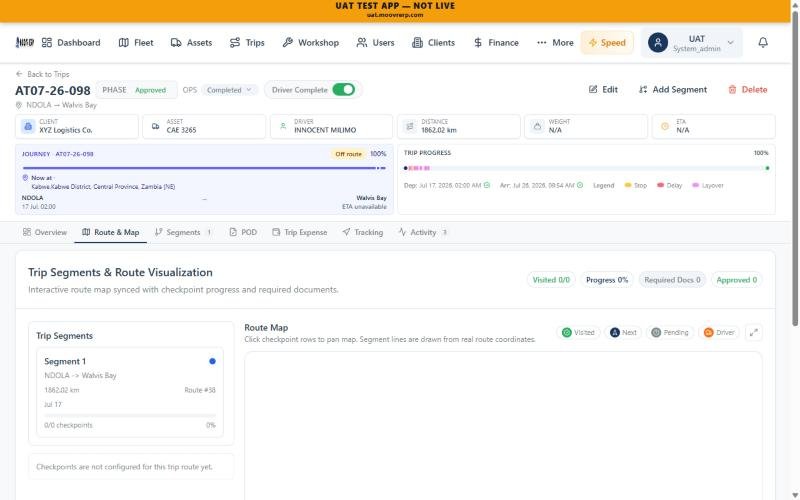Click the trip ID AT07-26-098 heading
Viewport: 800px width, 500px height.
pyautogui.click(x=53, y=91)
